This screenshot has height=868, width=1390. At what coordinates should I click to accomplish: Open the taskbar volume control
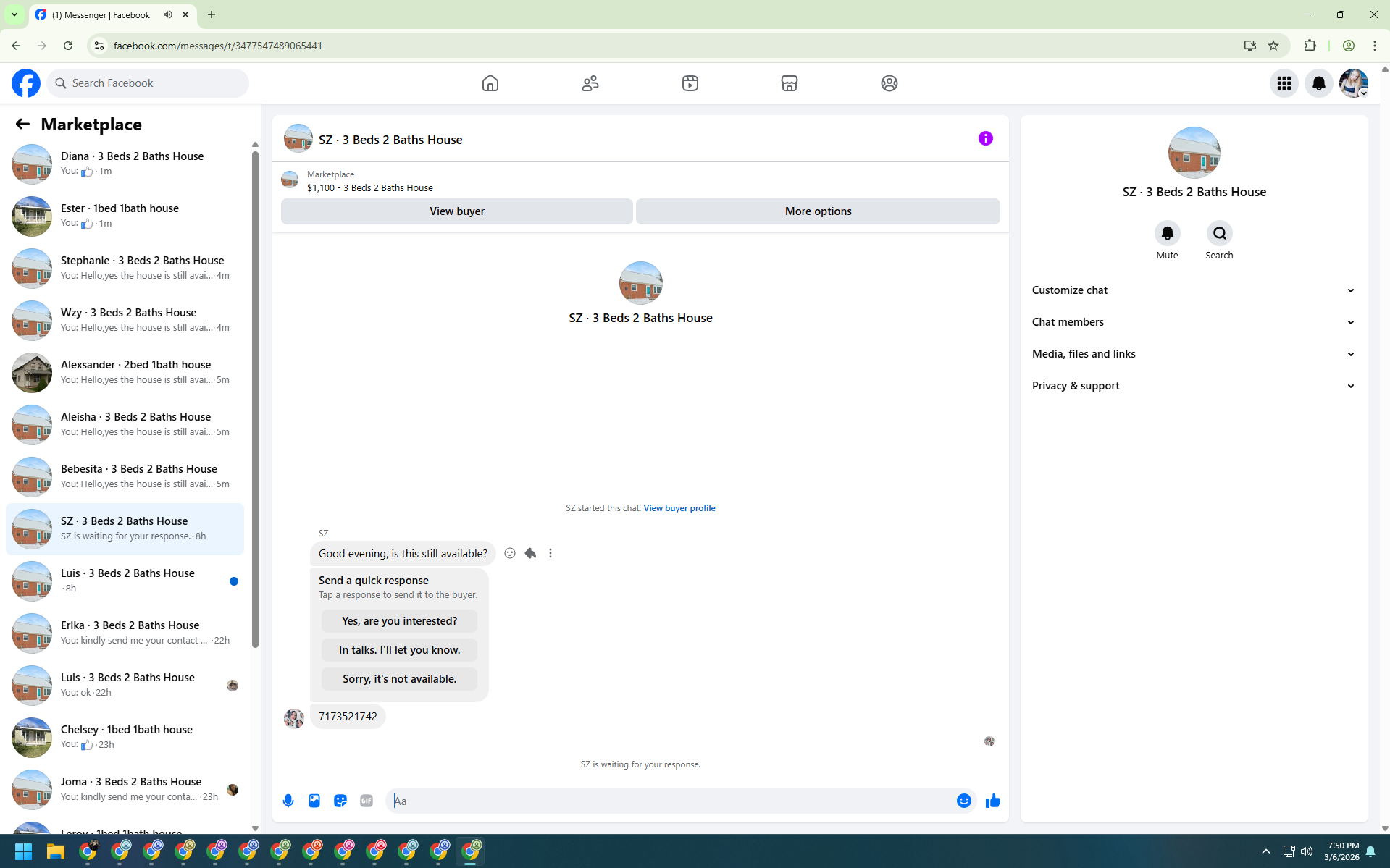point(1307,851)
